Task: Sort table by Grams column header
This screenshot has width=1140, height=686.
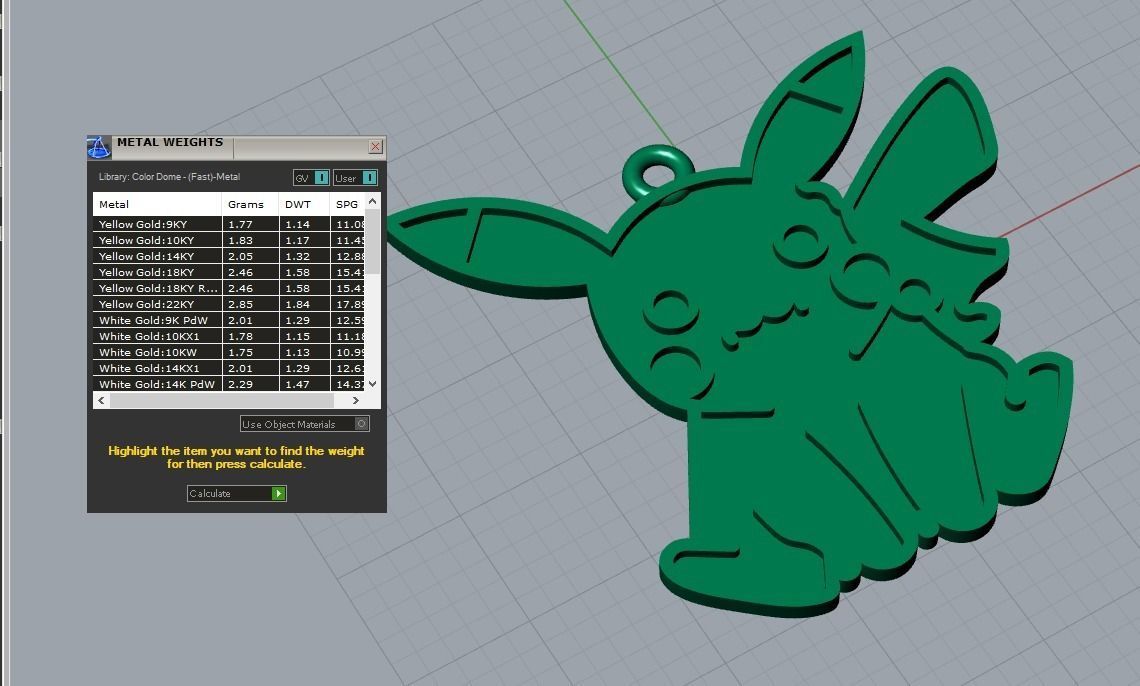Action: click(250, 204)
